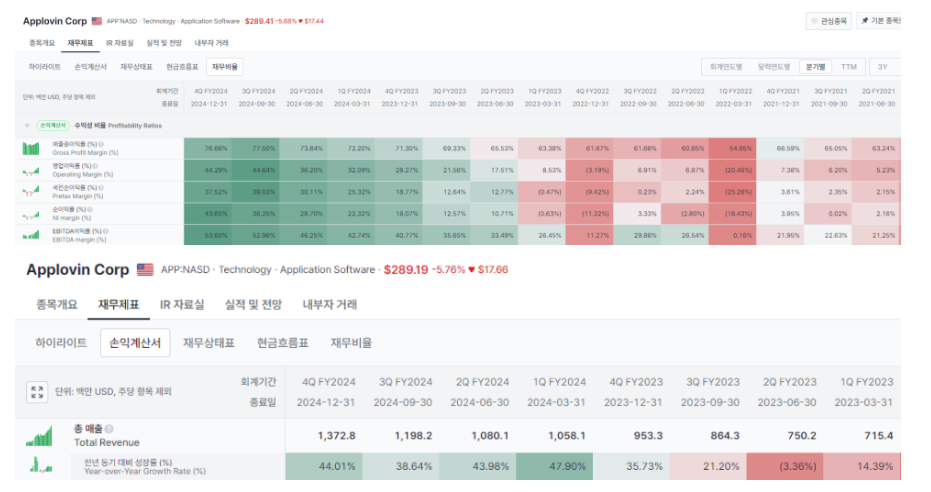Viewport: 931px width, 492px height.
Task: Click the pinned 기본 종목 button
Action: click(880, 21)
